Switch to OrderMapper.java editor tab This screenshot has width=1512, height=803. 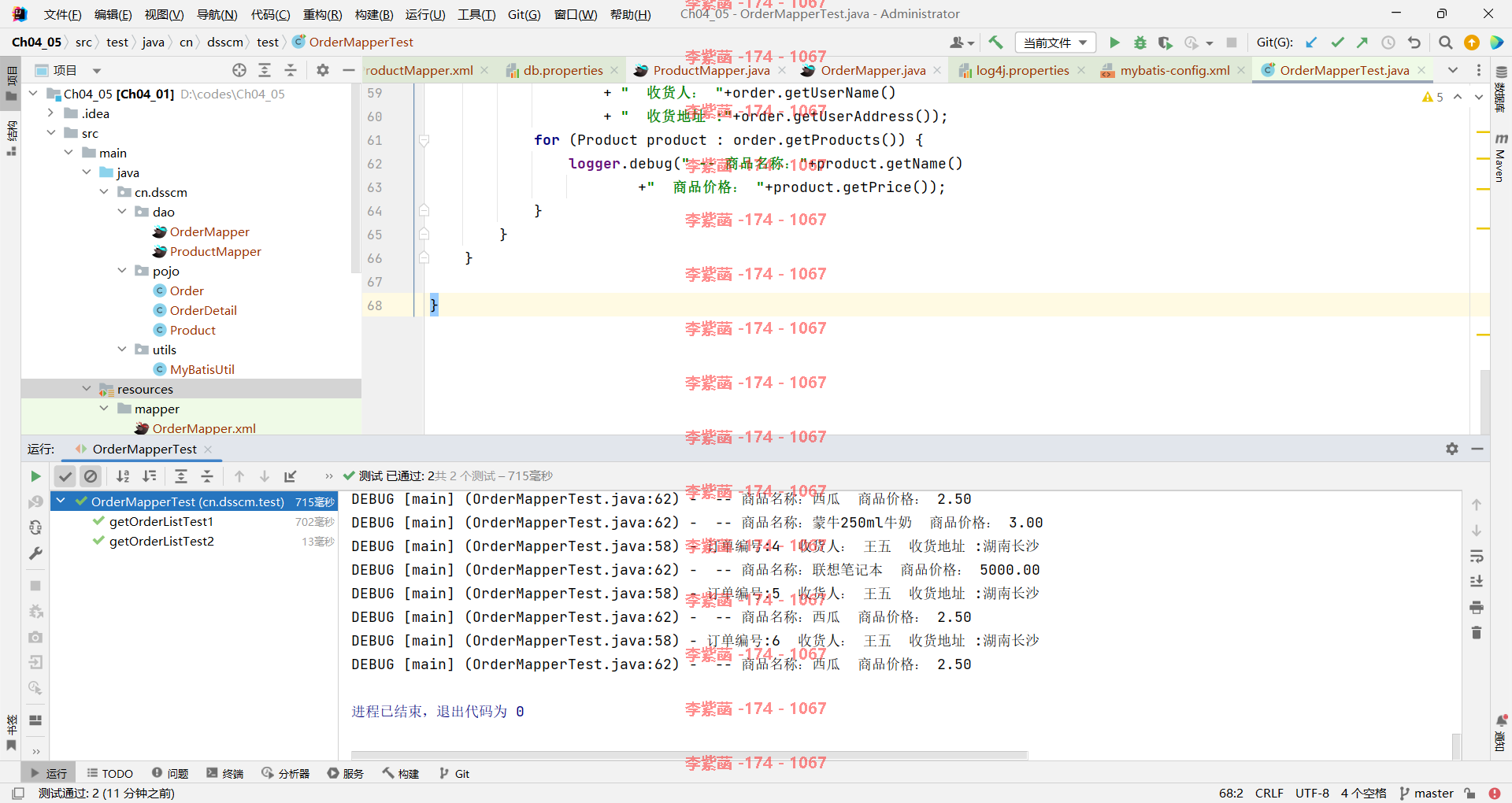click(x=873, y=70)
